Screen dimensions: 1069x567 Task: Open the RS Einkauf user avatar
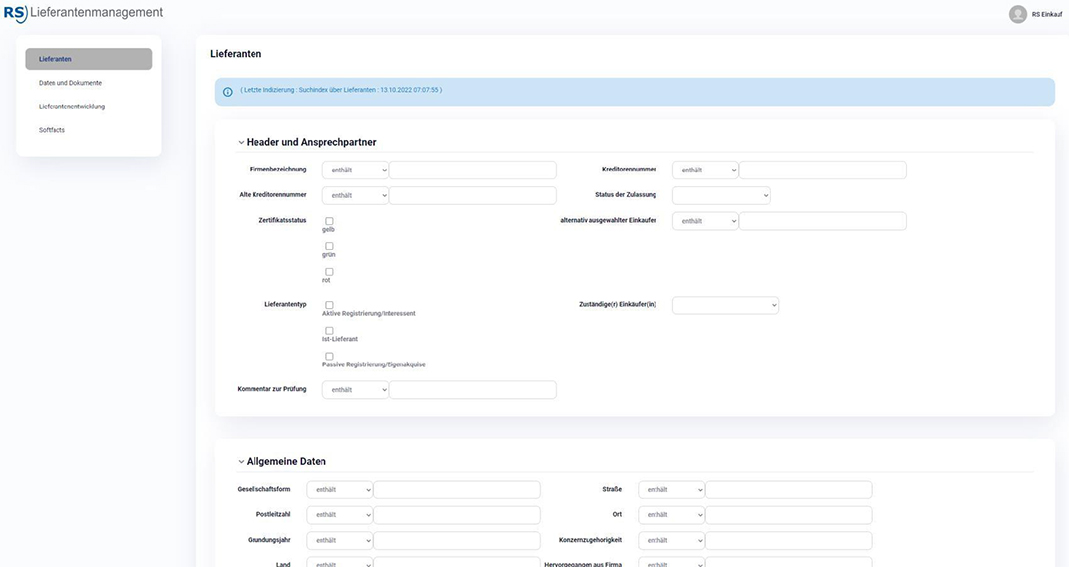pos(1018,14)
